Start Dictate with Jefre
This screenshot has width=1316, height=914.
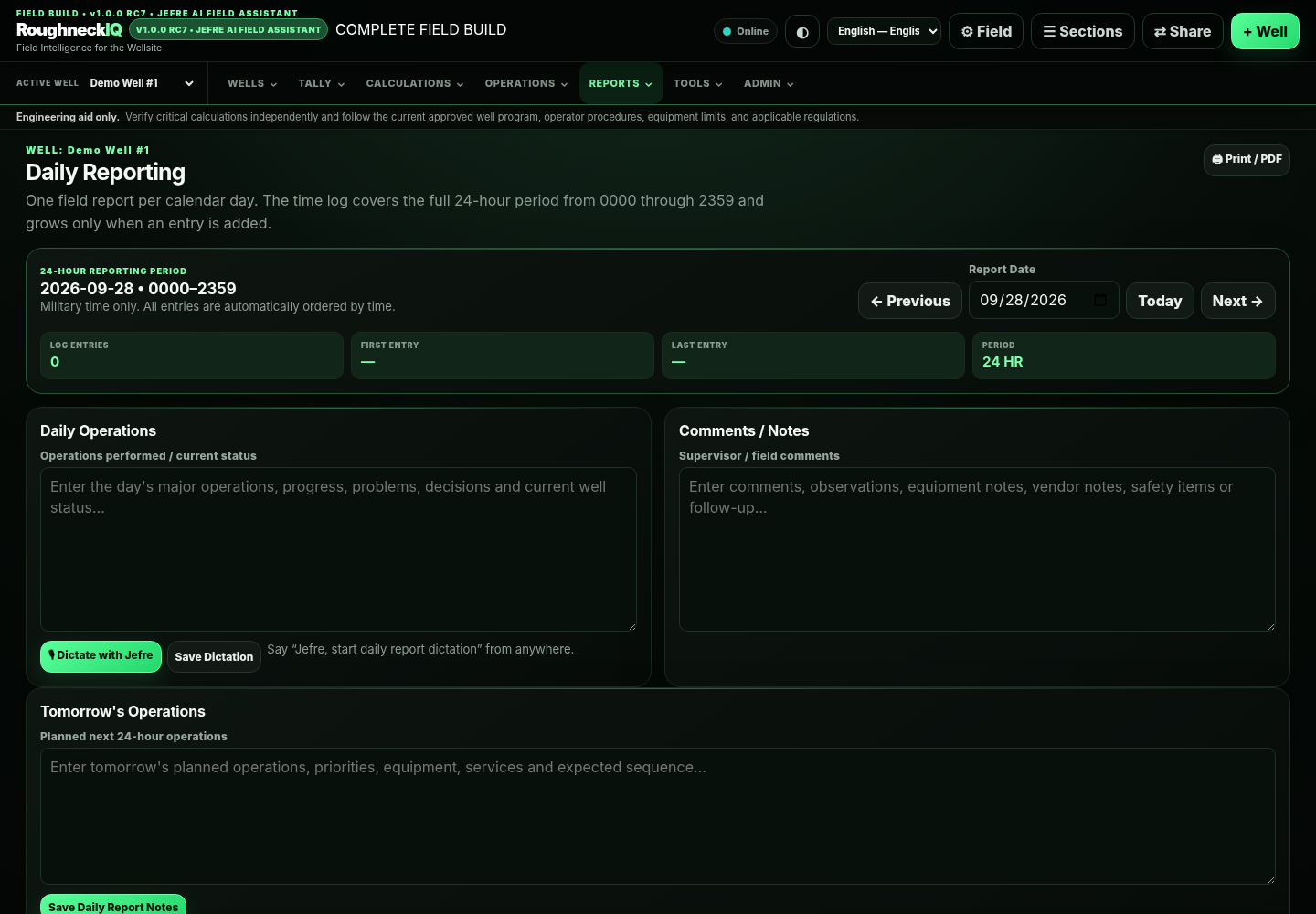pyautogui.click(x=101, y=656)
